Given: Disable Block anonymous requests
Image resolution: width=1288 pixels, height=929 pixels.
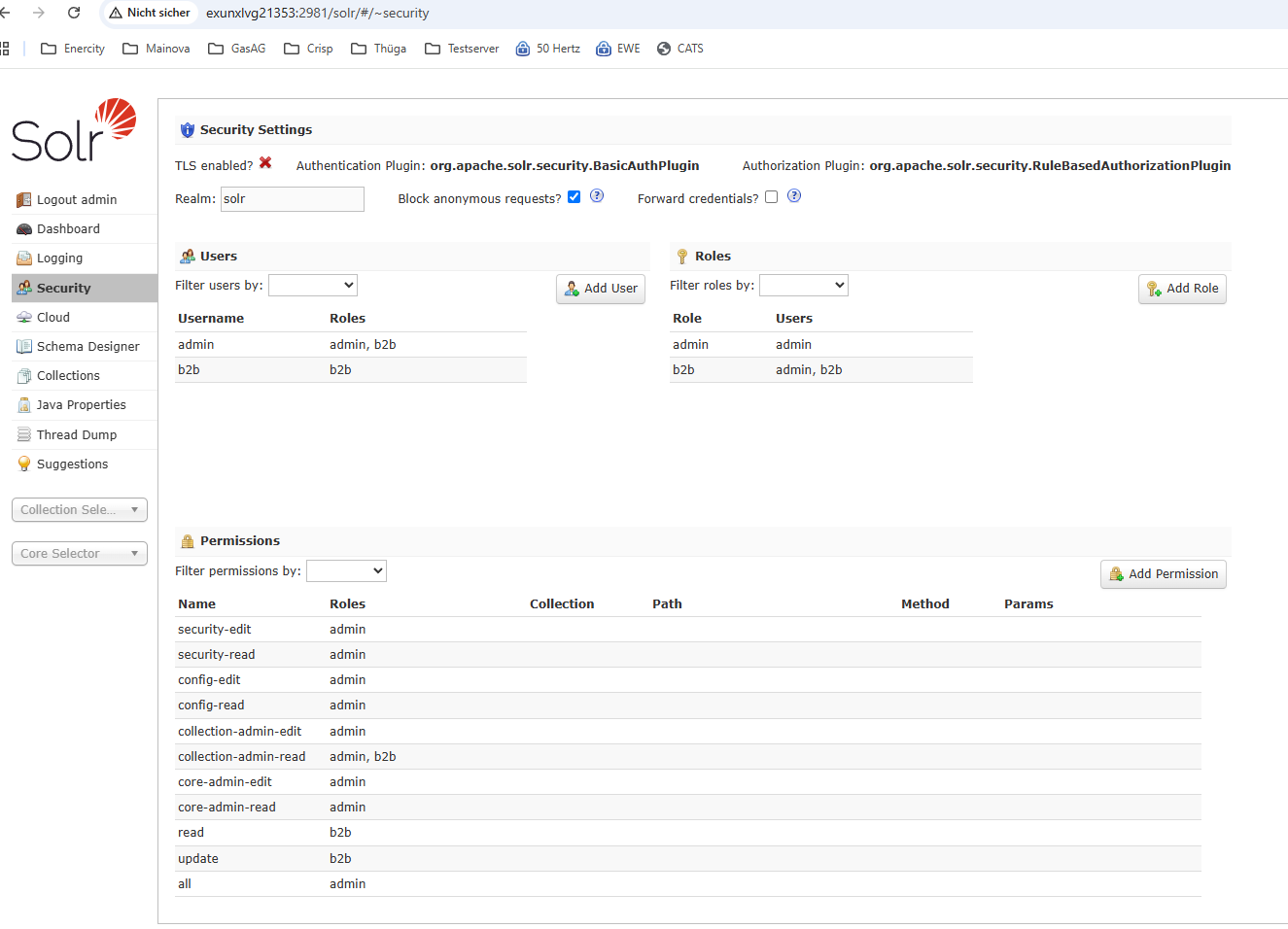Looking at the screenshot, I should tap(574, 196).
